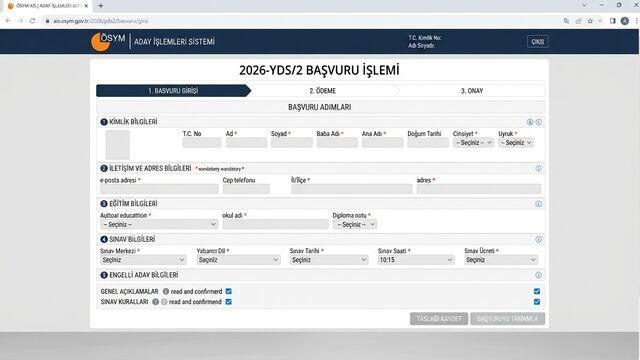Click the info icon for Eğitim Bilgileri
Screen dimensions: 640x360
point(539,204)
